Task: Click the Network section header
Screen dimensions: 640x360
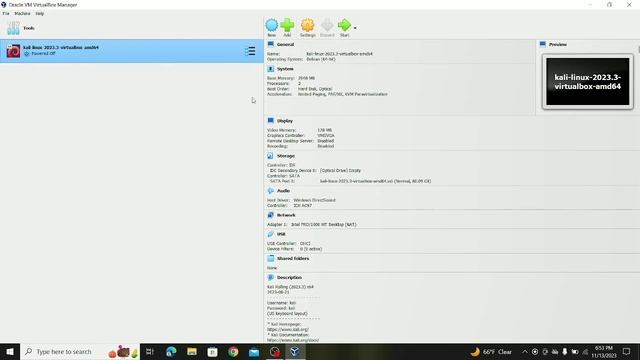Action: click(286, 215)
